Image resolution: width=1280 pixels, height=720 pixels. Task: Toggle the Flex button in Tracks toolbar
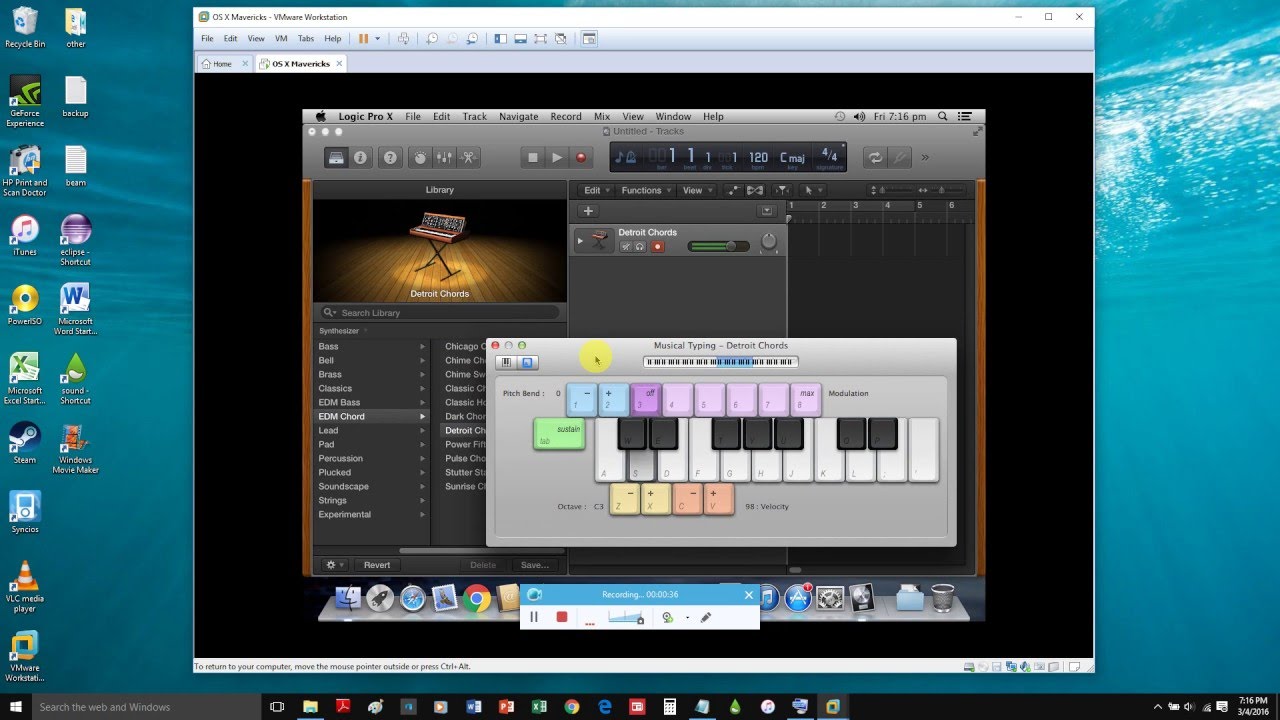click(755, 190)
